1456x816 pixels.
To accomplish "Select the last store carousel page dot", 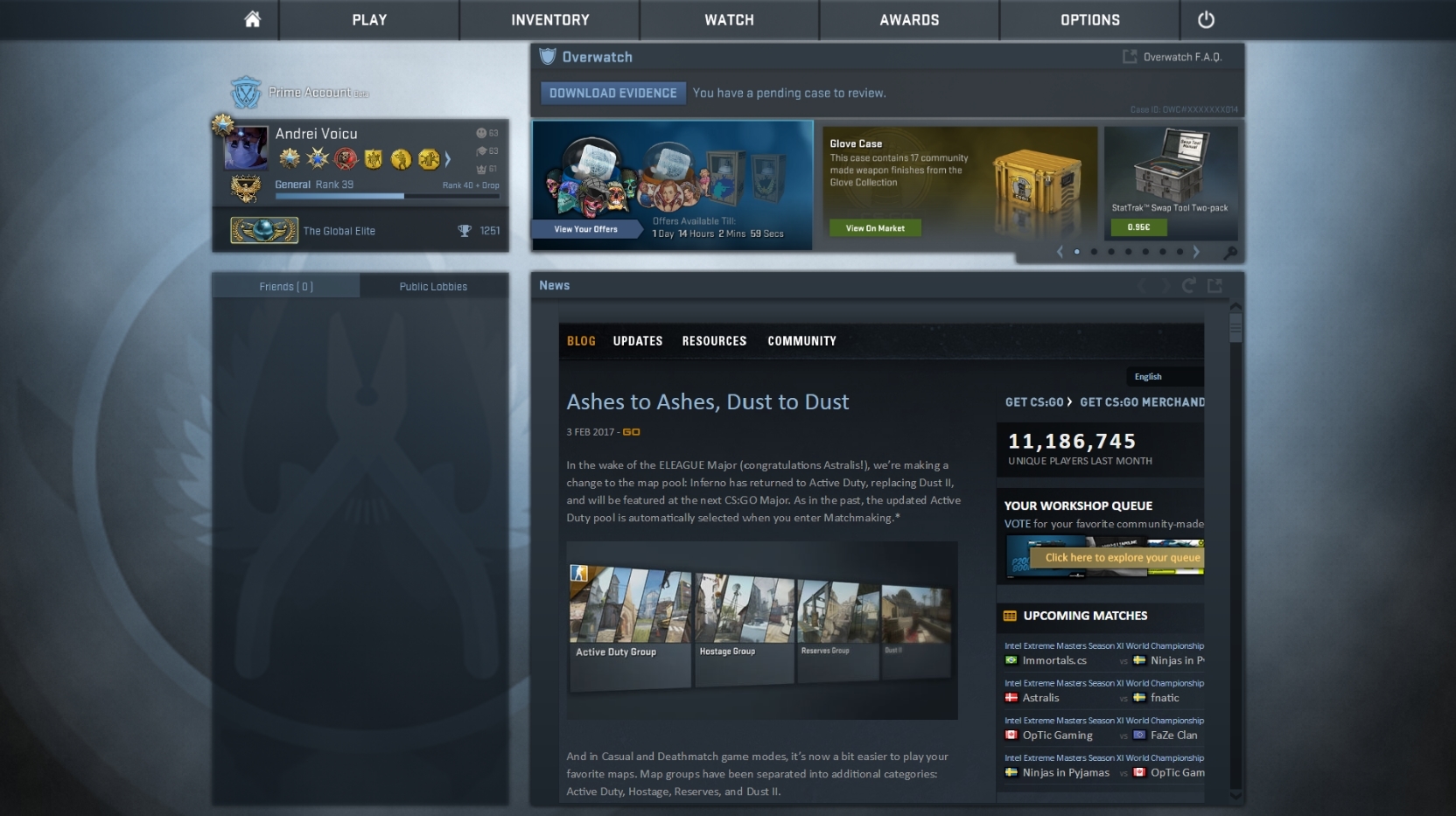I will [1179, 252].
